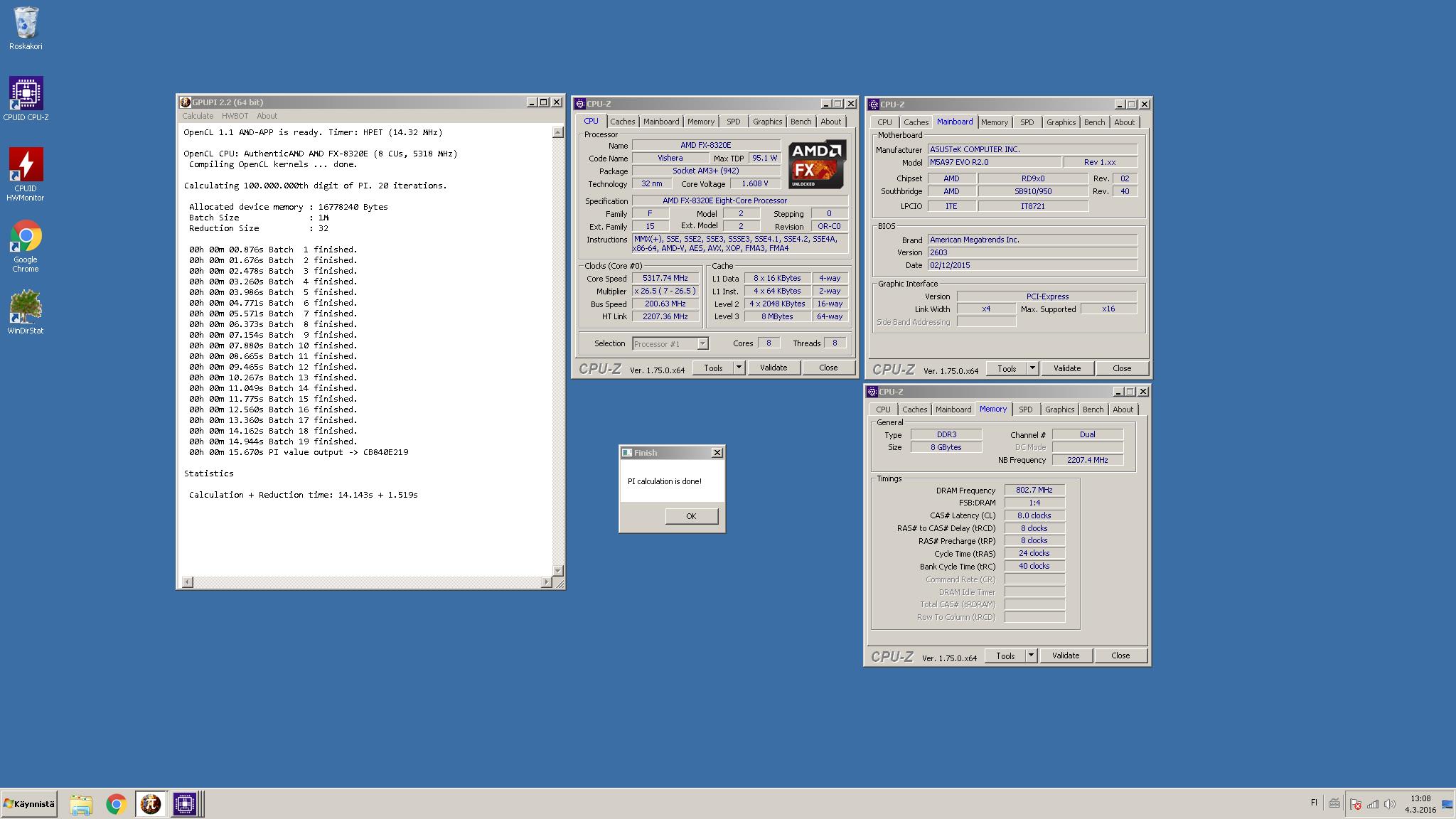Click Tools button in CPU window

pyautogui.click(x=713, y=368)
